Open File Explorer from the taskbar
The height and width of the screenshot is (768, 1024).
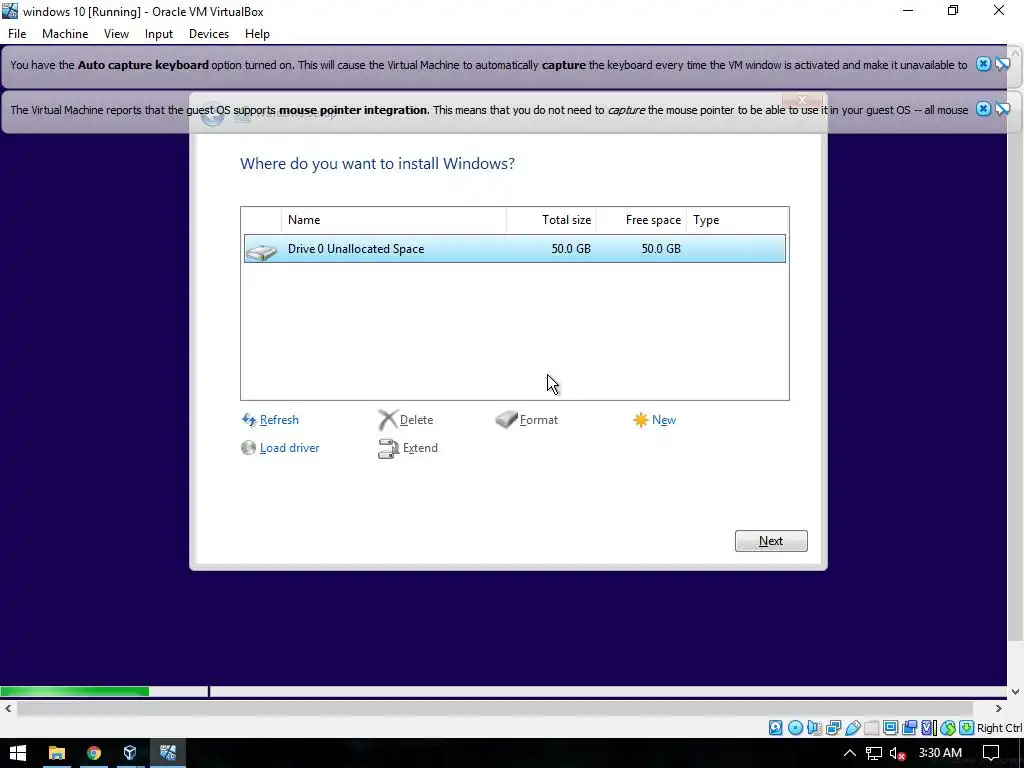point(57,753)
